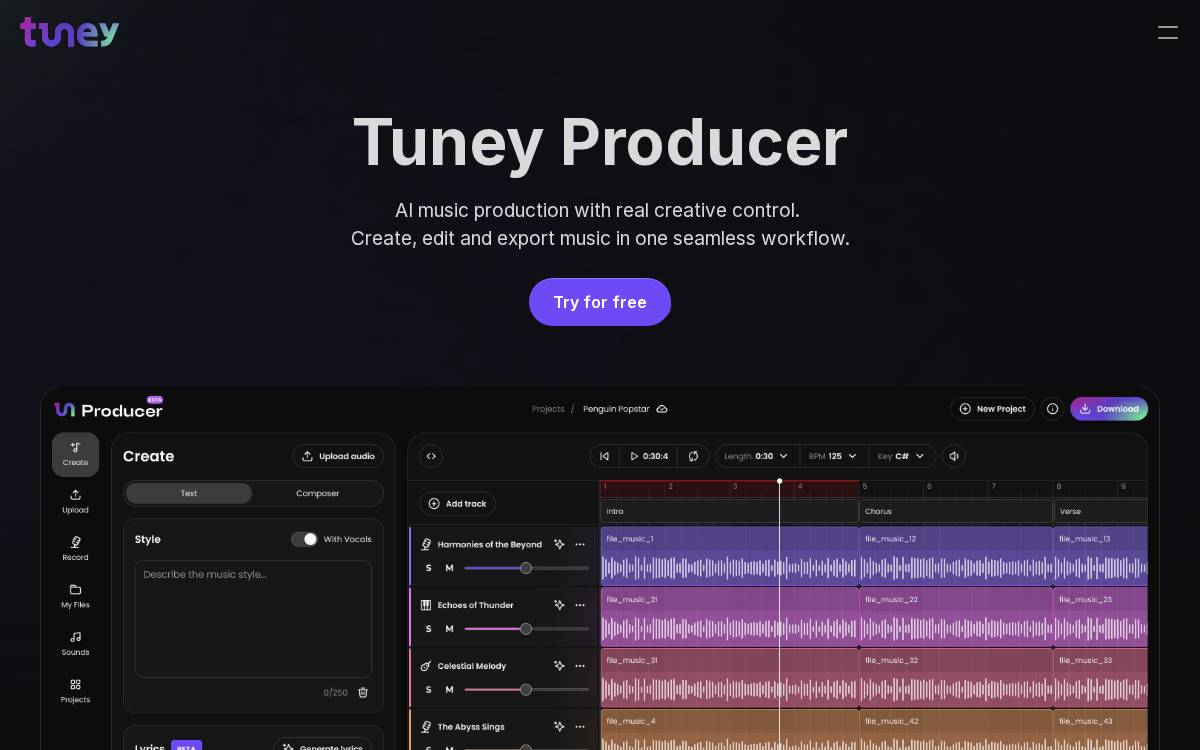Image resolution: width=1200 pixels, height=750 pixels.
Task: Select the Chorus section marker
Action: pos(956,511)
